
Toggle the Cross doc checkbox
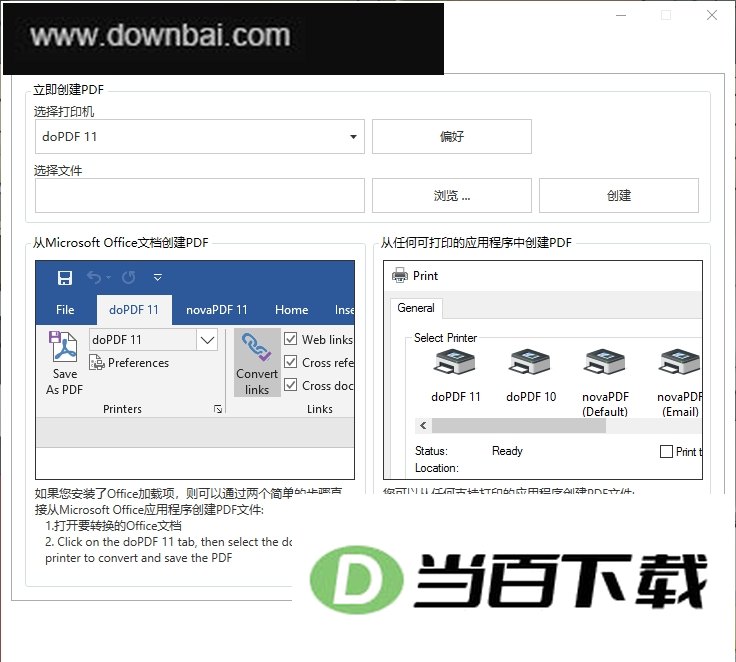tap(291, 385)
